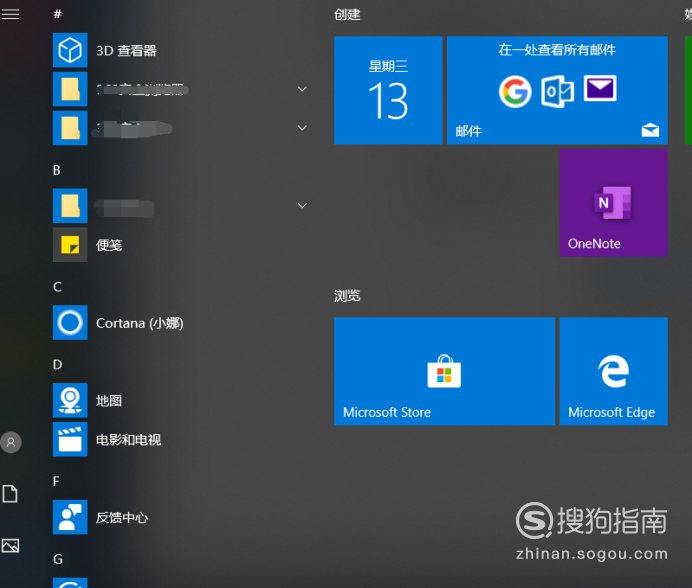Image resolution: width=692 pixels, height=588 pixels.
Task: Click the 创建 tile group heading
Action: 347,15
